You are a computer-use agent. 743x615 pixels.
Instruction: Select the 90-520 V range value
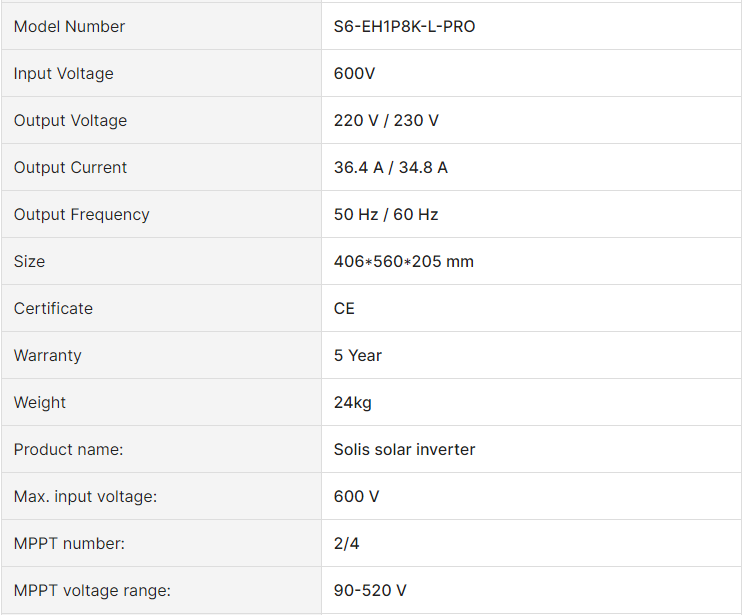[370, 590]
